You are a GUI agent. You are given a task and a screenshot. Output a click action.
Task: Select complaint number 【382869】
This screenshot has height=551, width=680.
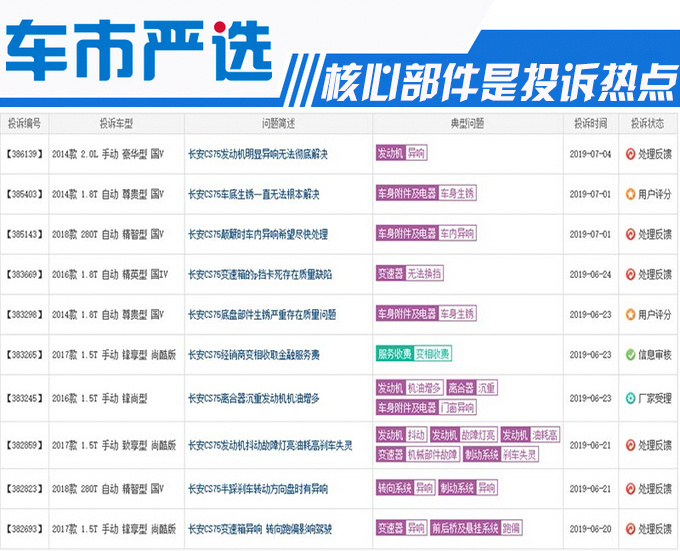coord(24,445)
